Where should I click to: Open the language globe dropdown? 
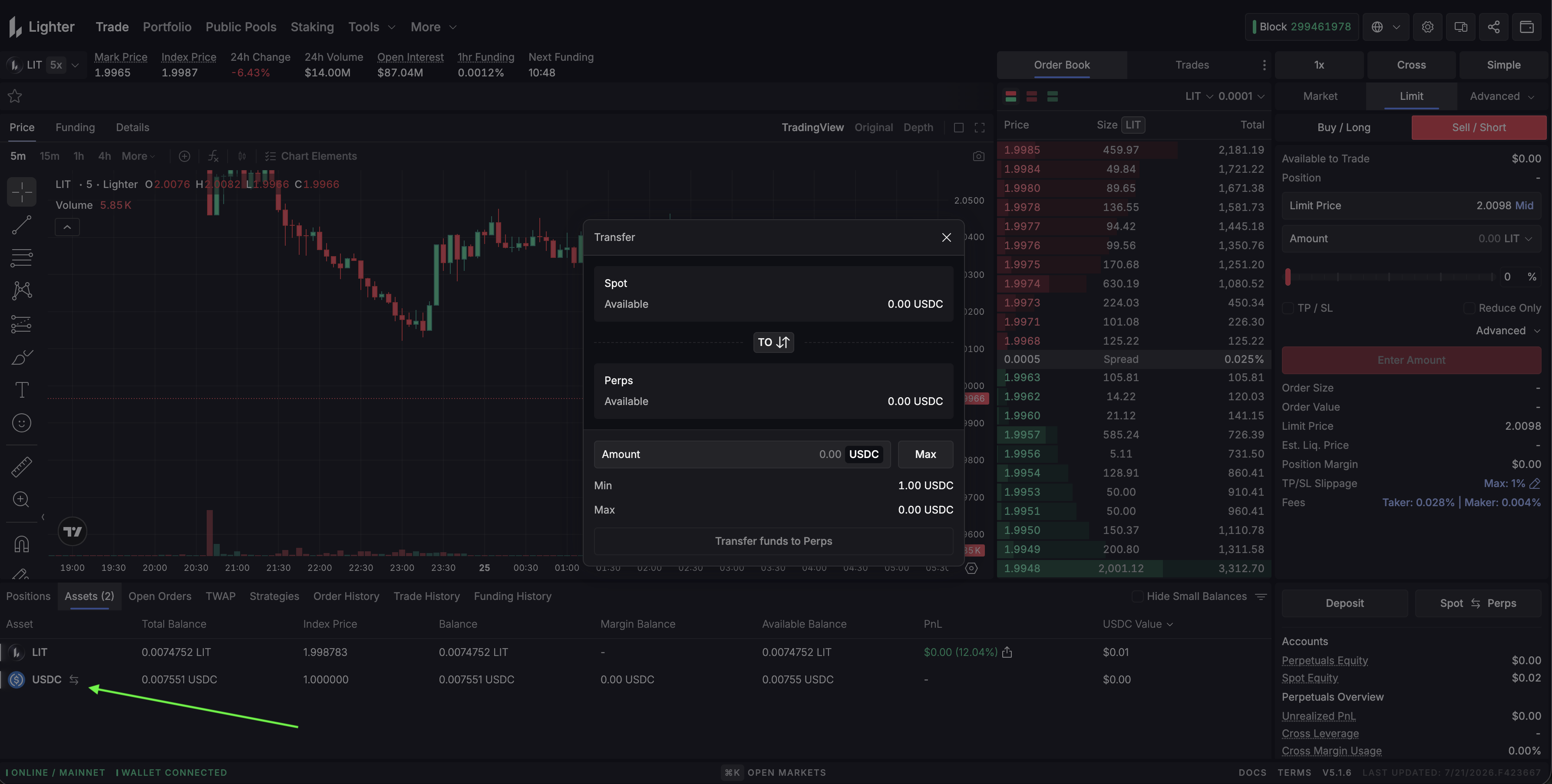click(1385, 27)
